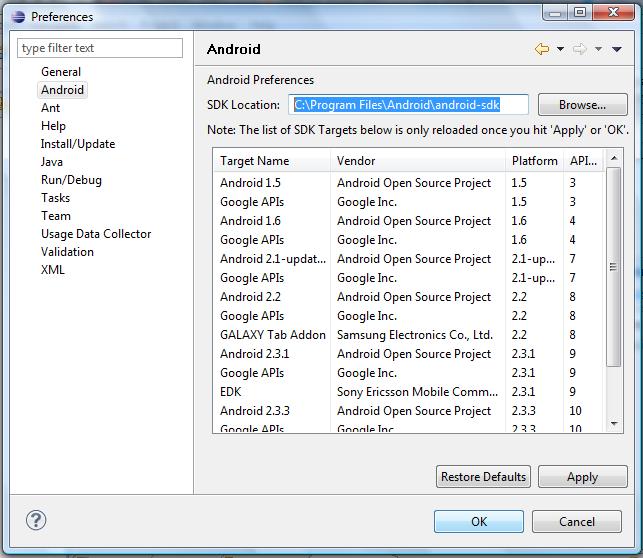The image size is (643, 558).
Task: Select the Android 2.1-updat... target row
Action: [x=408, y=259]
